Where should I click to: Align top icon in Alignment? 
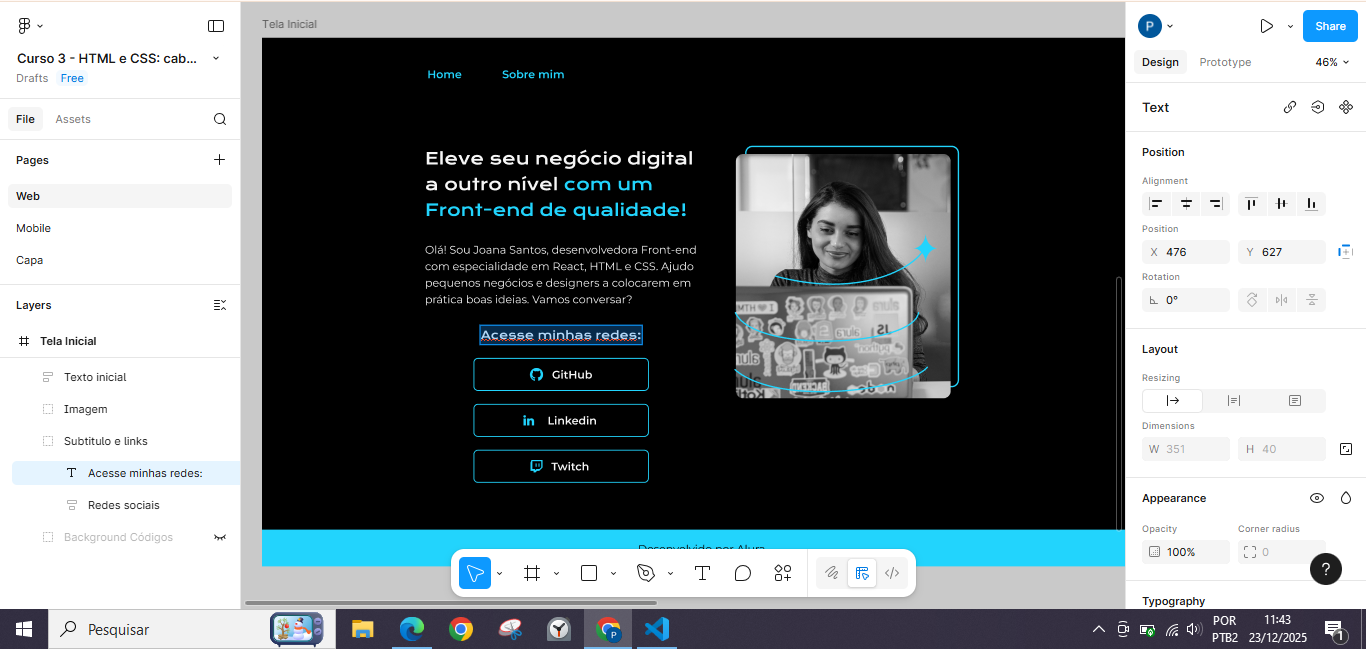(1251, 204)
